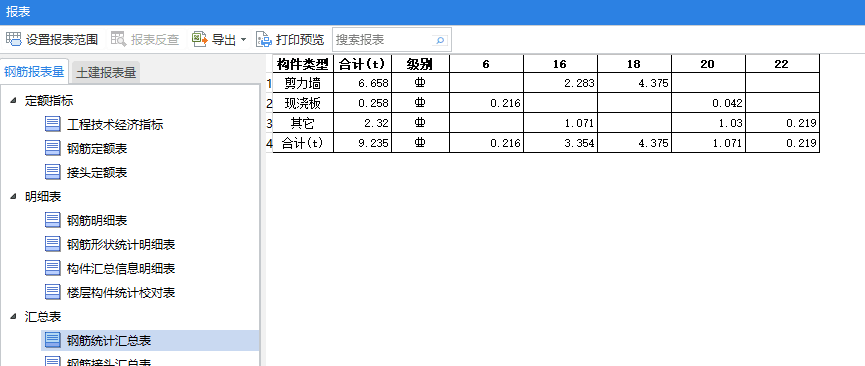Click report icon beside 钢筋明细表
Viewport: 865px width, 366px height.
click(x=53, y=220)
